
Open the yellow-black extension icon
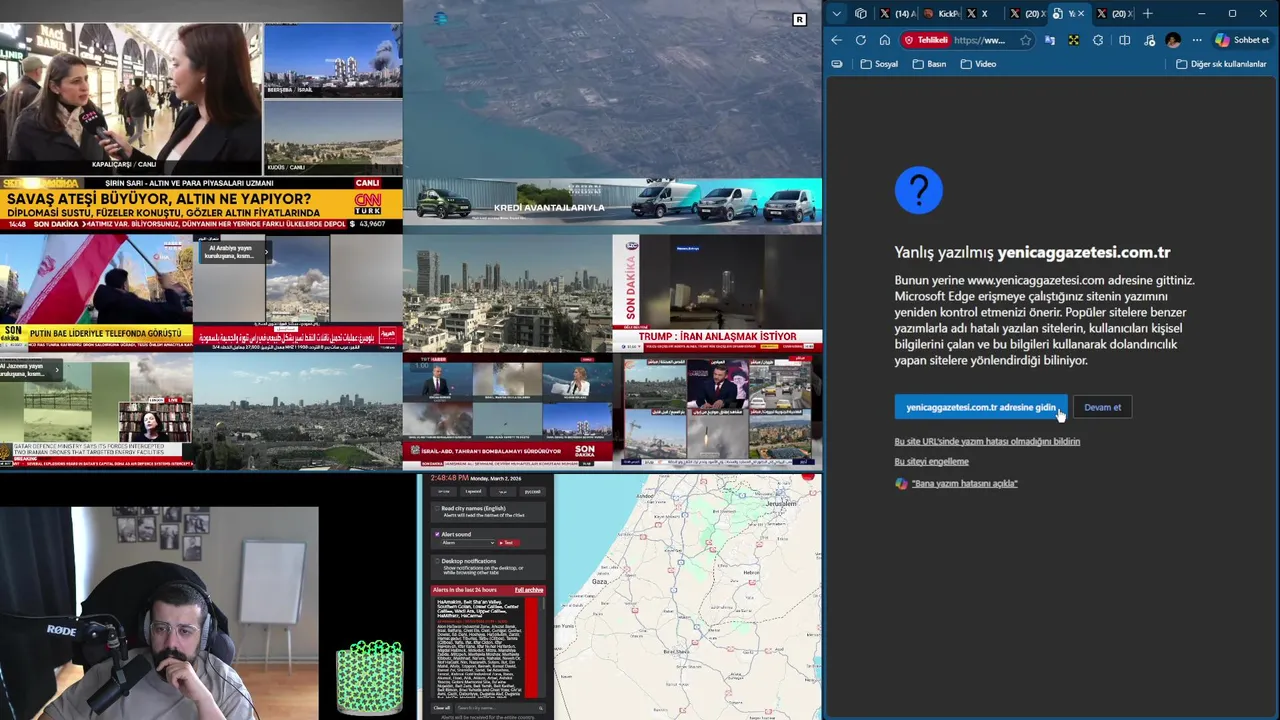(x=1073, y=40)
